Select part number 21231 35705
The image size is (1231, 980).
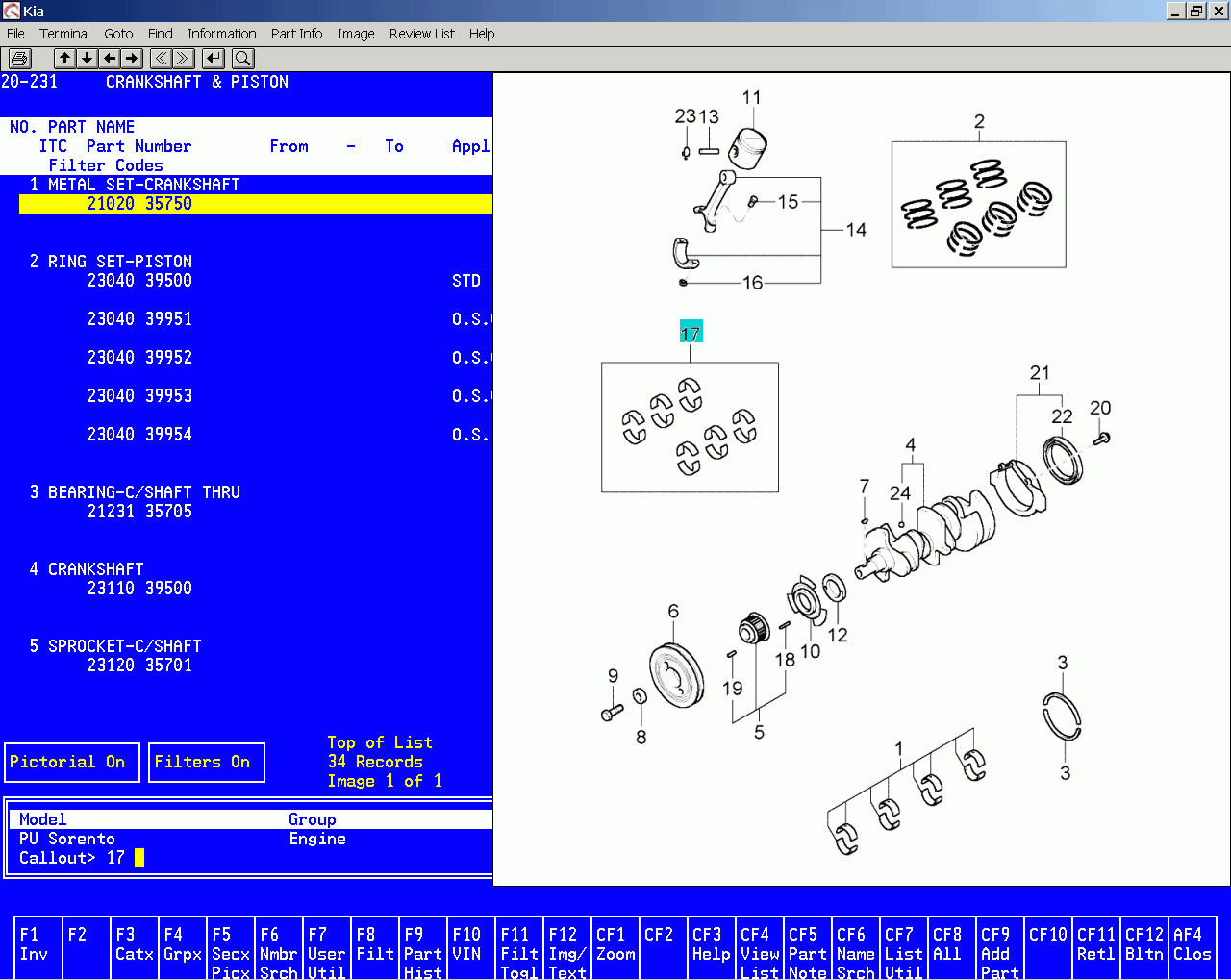139,512
